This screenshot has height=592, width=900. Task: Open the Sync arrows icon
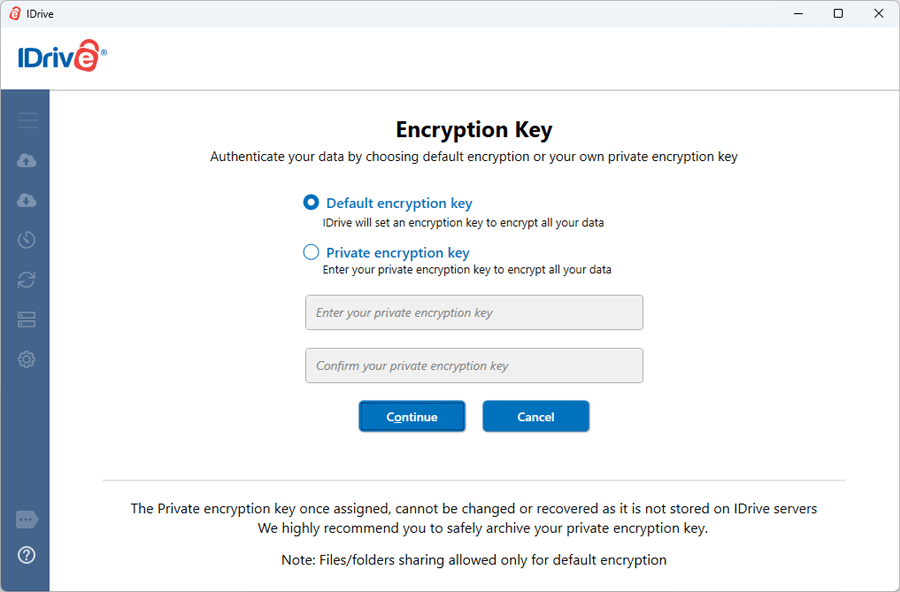coord(27,280)
